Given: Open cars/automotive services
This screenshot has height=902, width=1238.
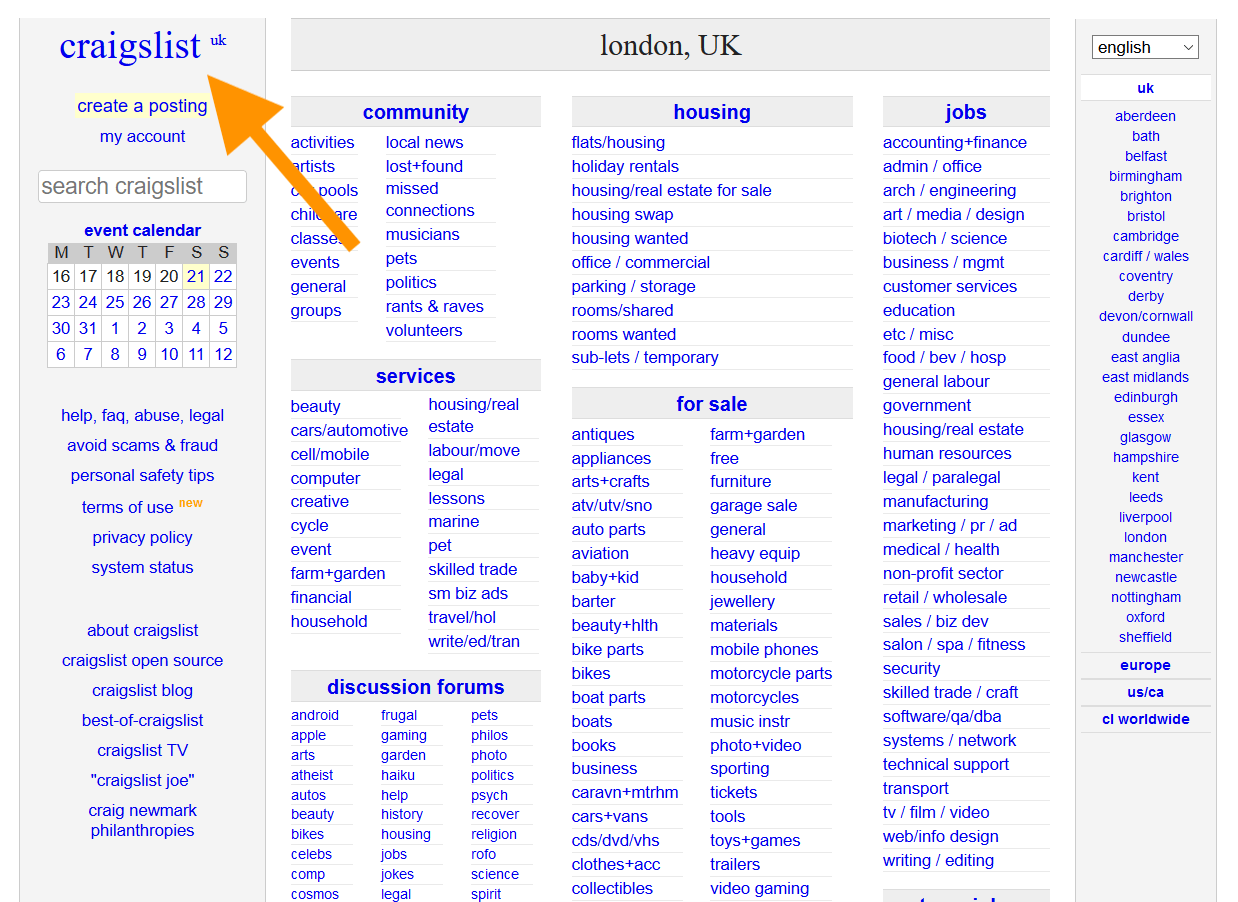Looking at the screenshot, I should [349, 430].
